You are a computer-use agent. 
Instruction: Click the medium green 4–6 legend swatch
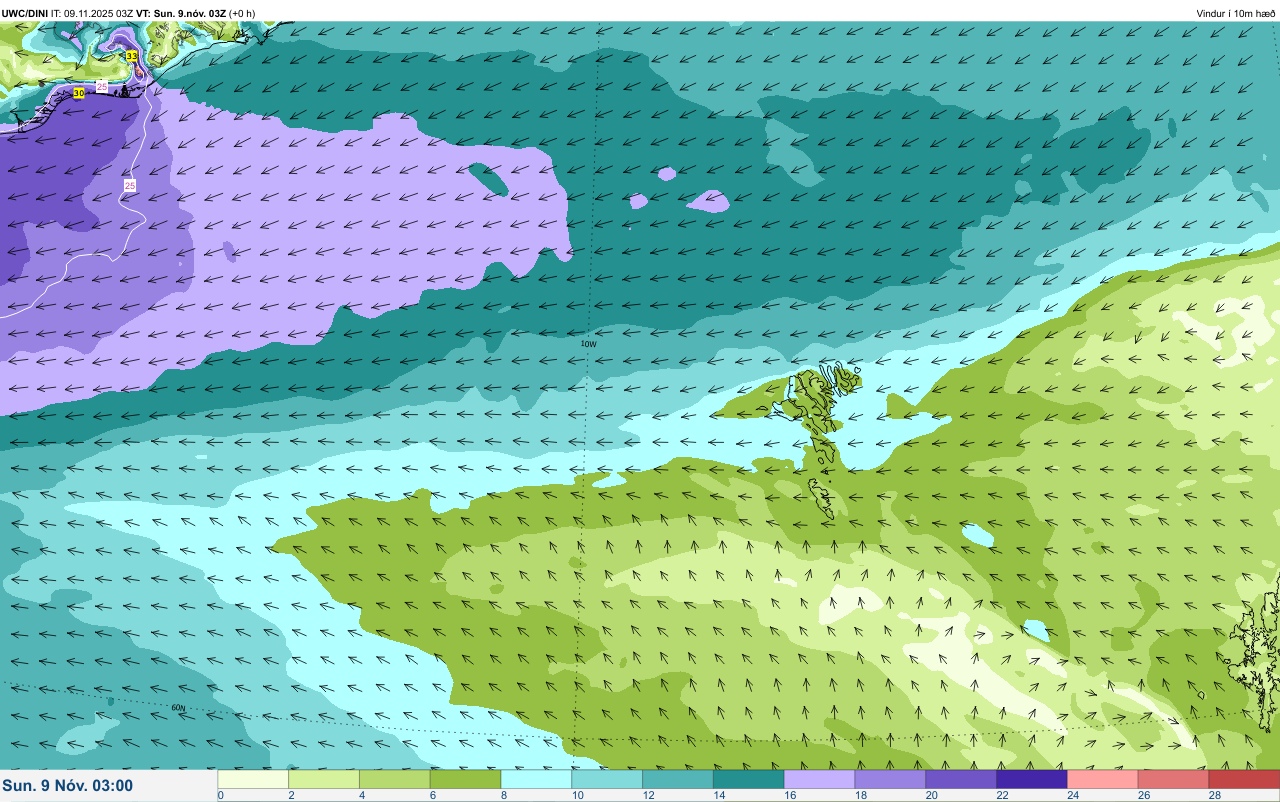(x=395, y=779)
